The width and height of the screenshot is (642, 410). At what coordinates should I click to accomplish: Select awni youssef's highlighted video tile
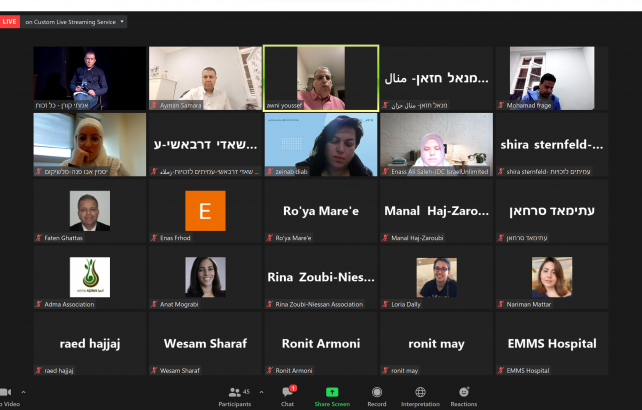(321, 78)
